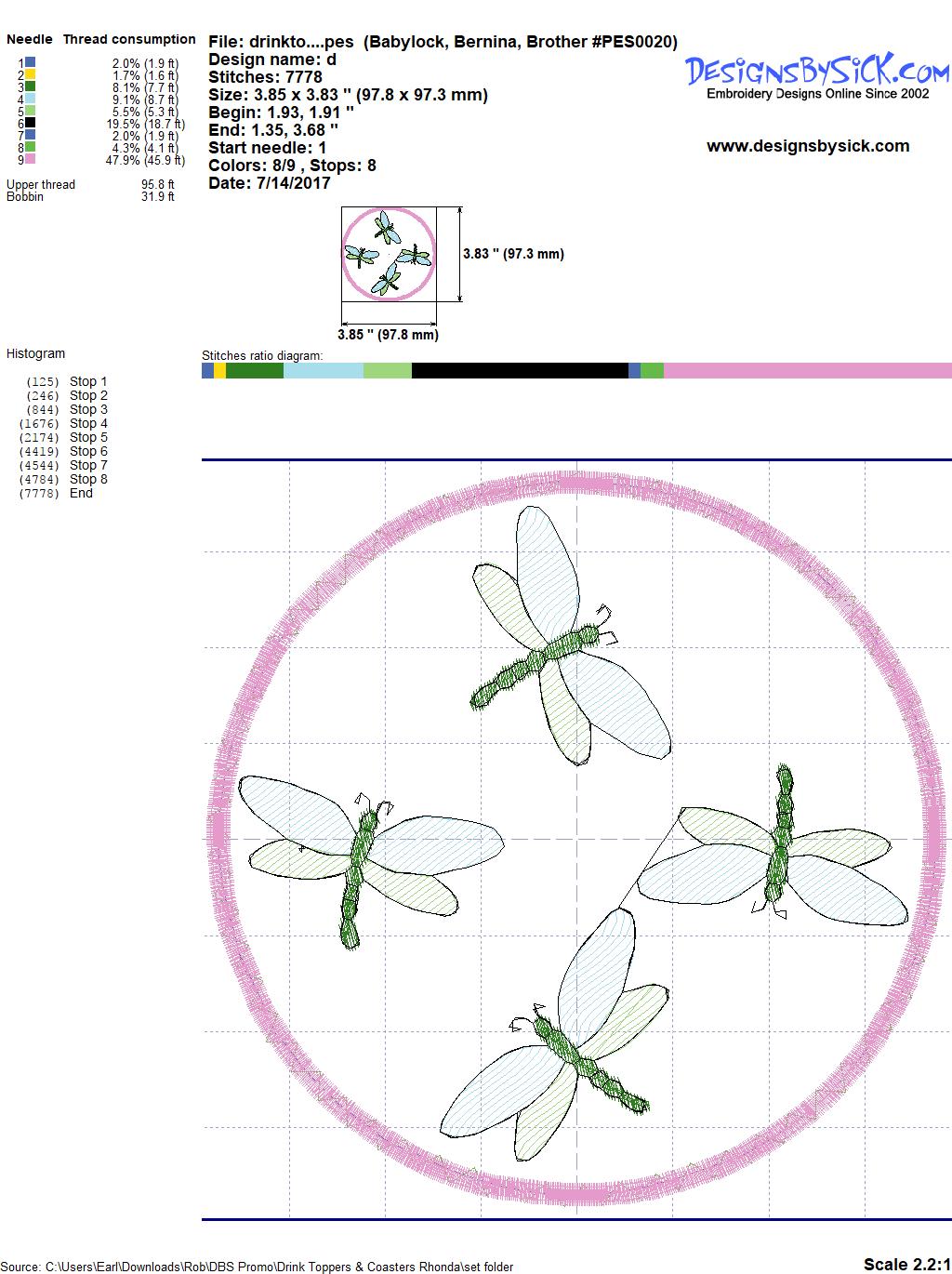Click pink segment of stitches ratio bar

(807, 371)
